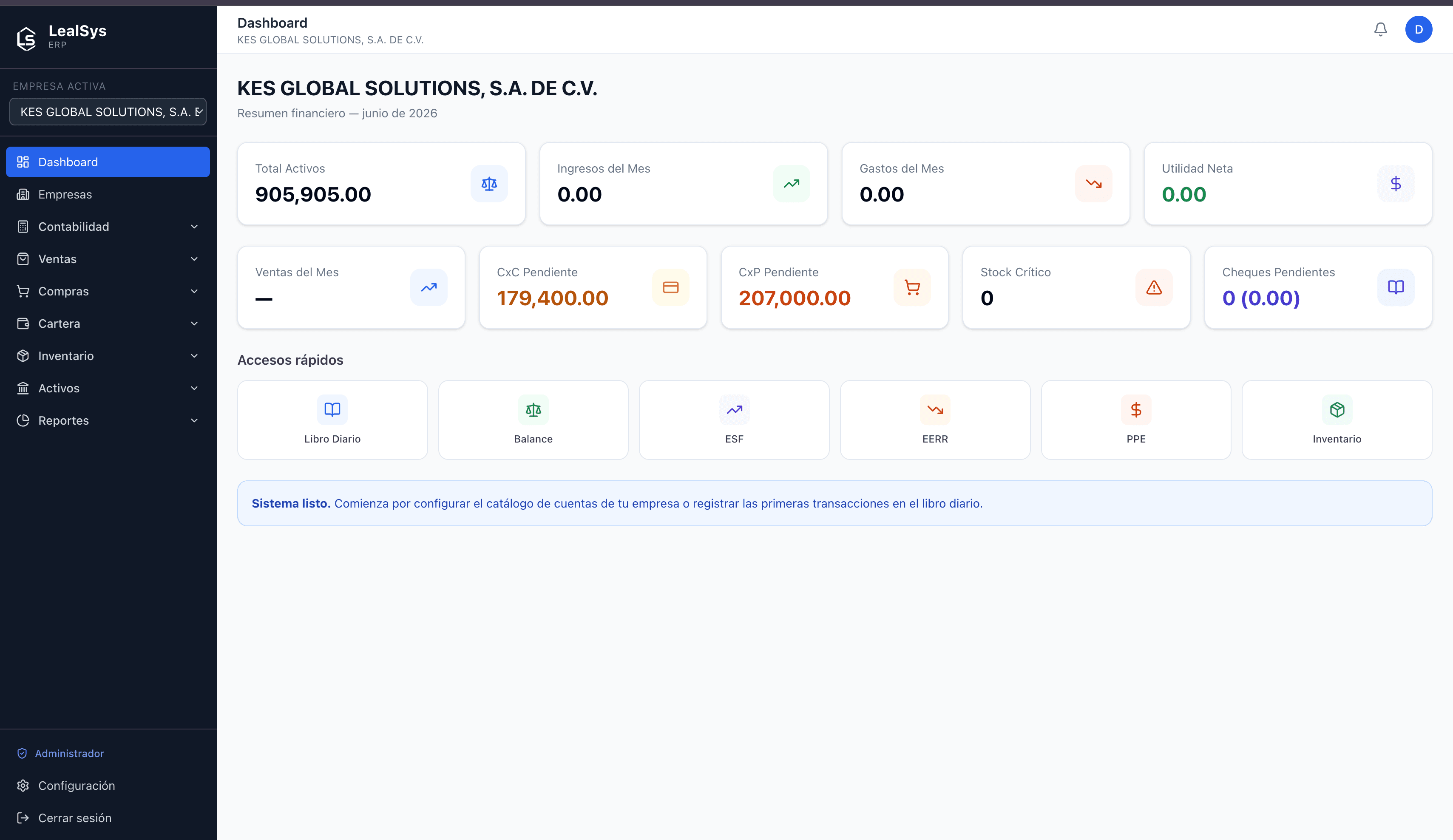Open the Empresas menu item
The width and height of the screenshot is (1453, 840).
[108, 194]
